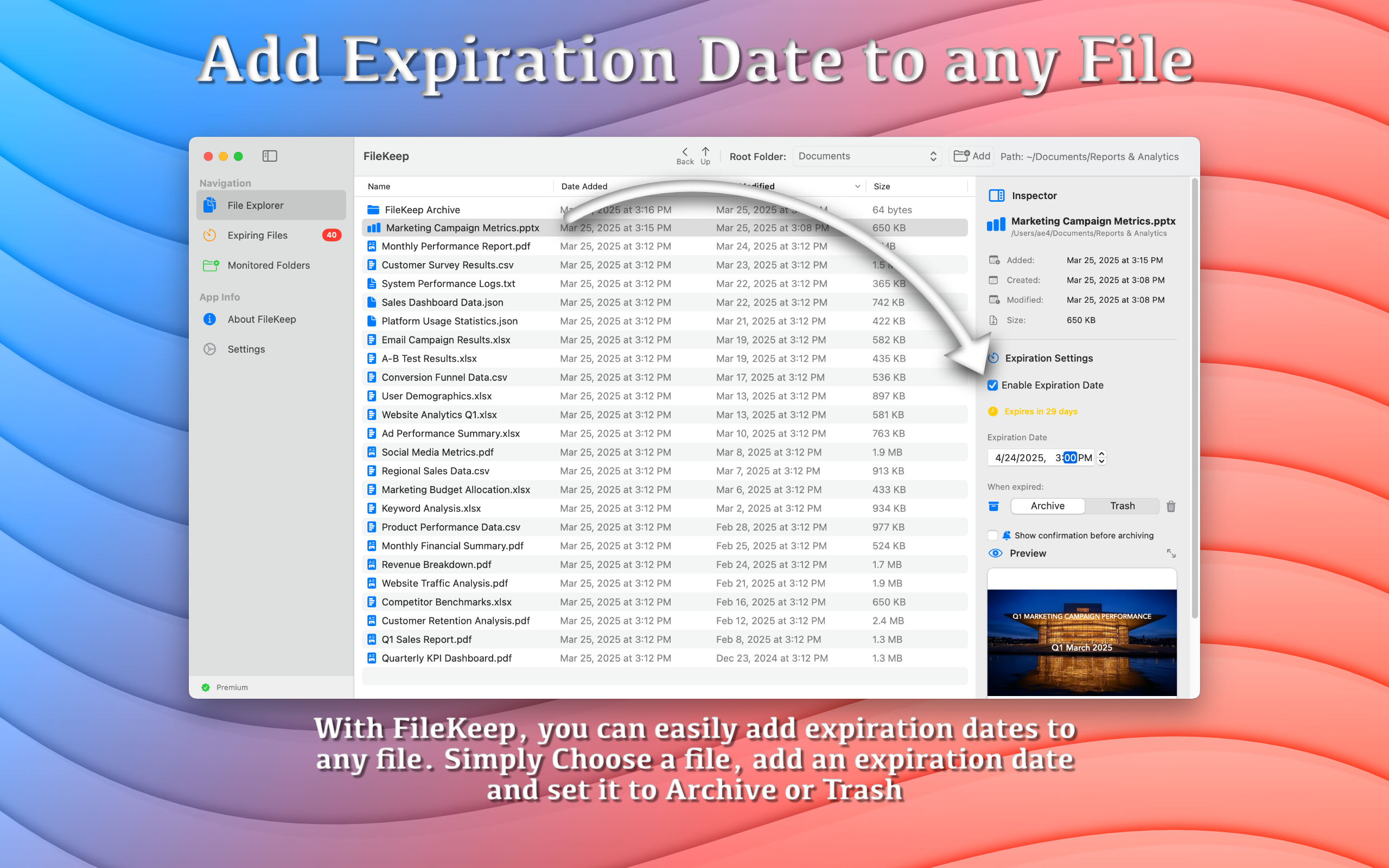
Task: Select the Trash option when expired
Action: coord(1122,506)
